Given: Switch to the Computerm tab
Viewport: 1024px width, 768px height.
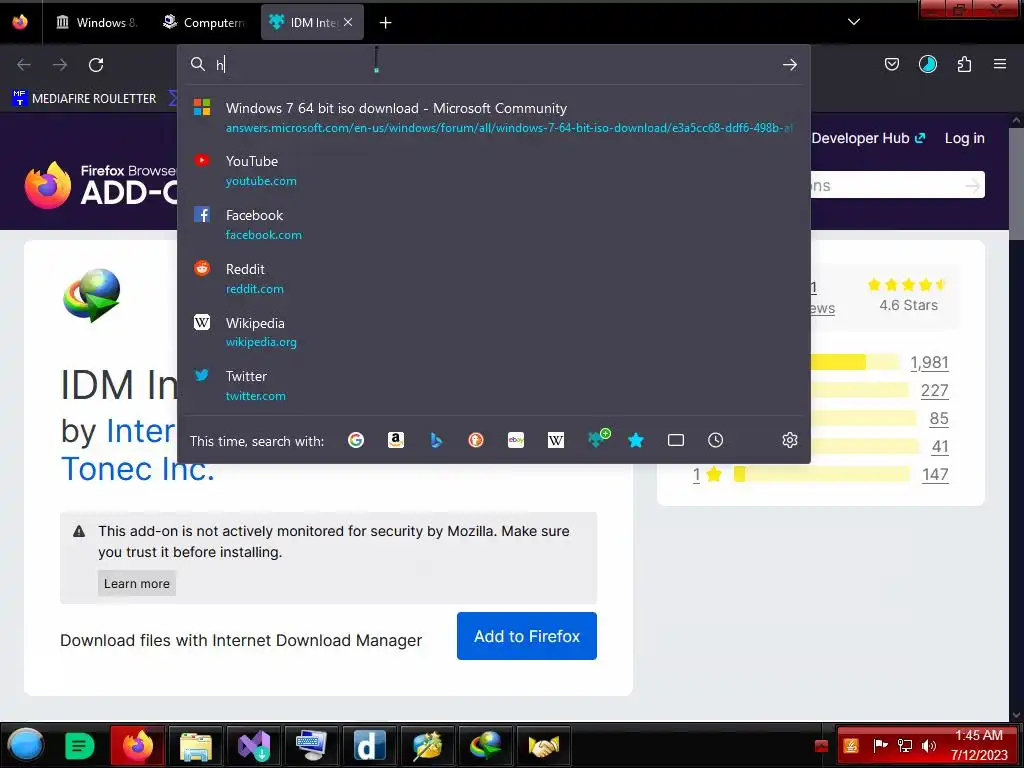Looking at the screenshot, I should [204, 22].
